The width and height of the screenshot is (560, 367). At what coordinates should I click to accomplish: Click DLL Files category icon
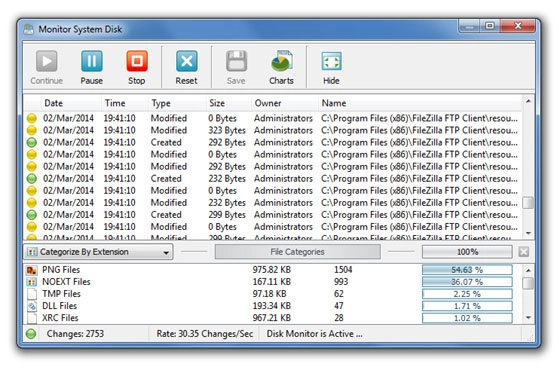[31, 306]
